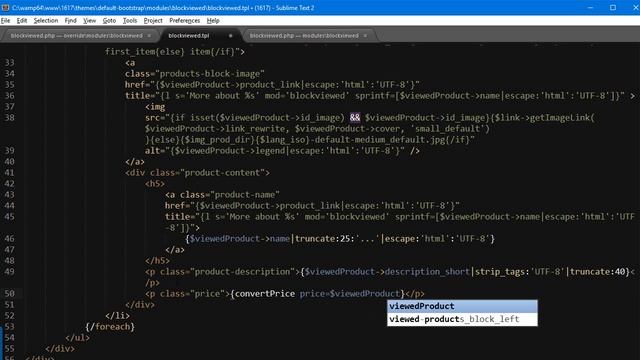Click line number 33 in gutter

9,62
